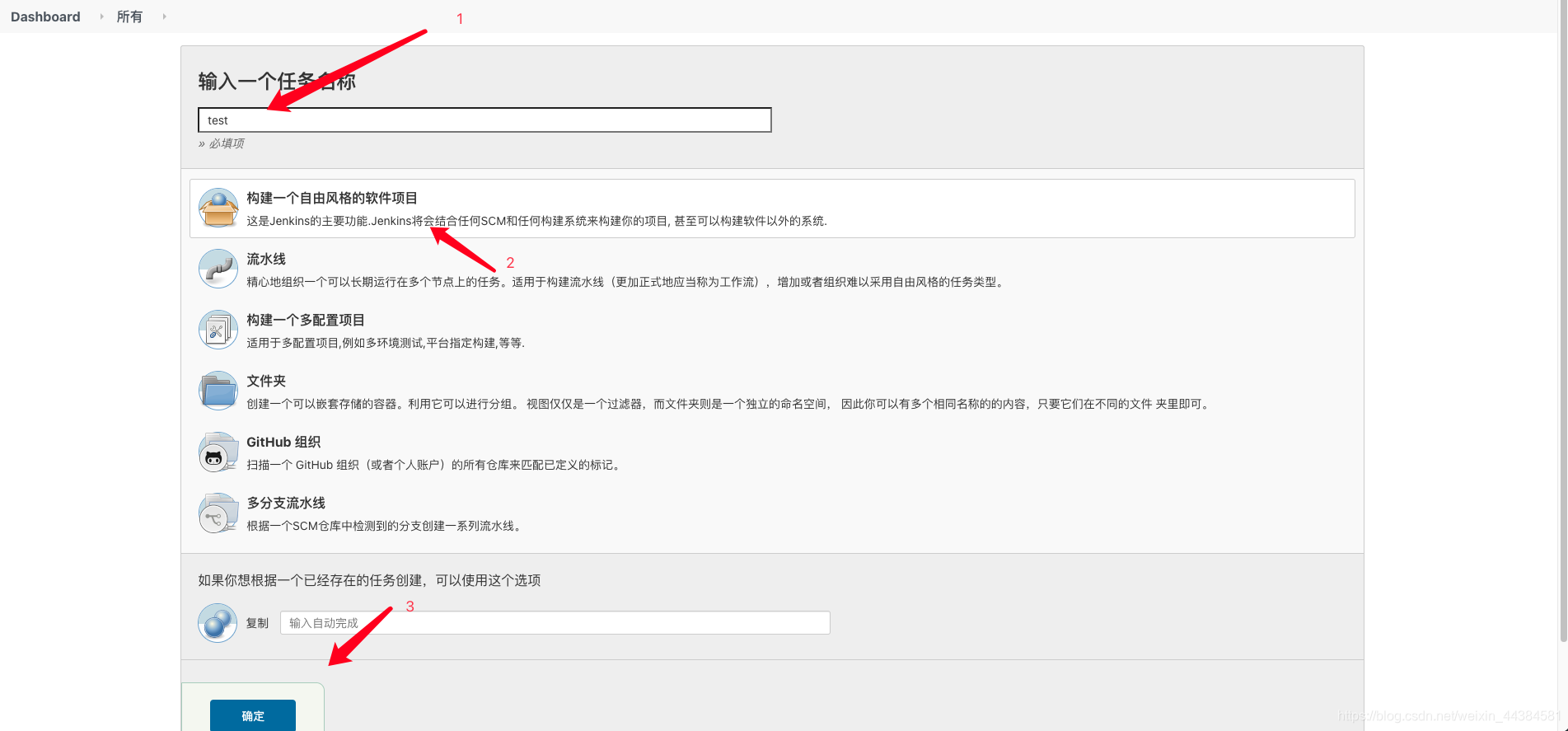The image size is (1568, 731).
Task: Click the 必填项 hint text
Action: pos(221,143)
